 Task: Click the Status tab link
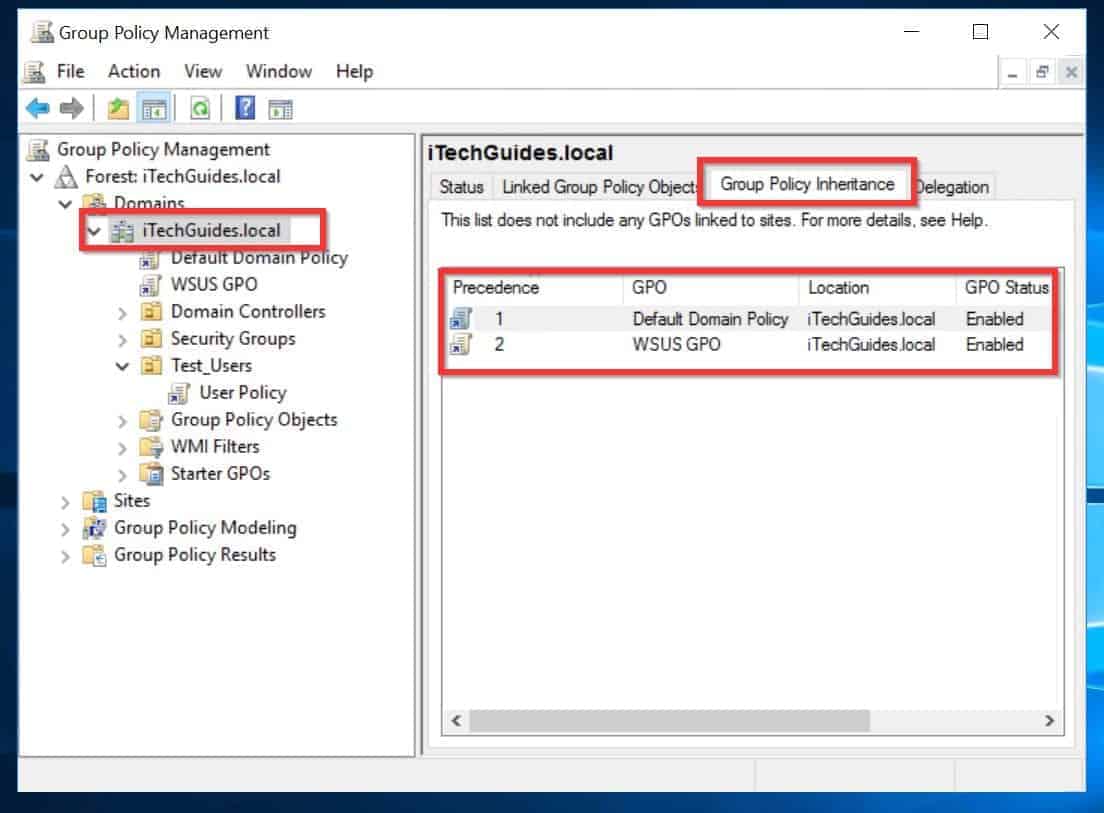(461, 187)
